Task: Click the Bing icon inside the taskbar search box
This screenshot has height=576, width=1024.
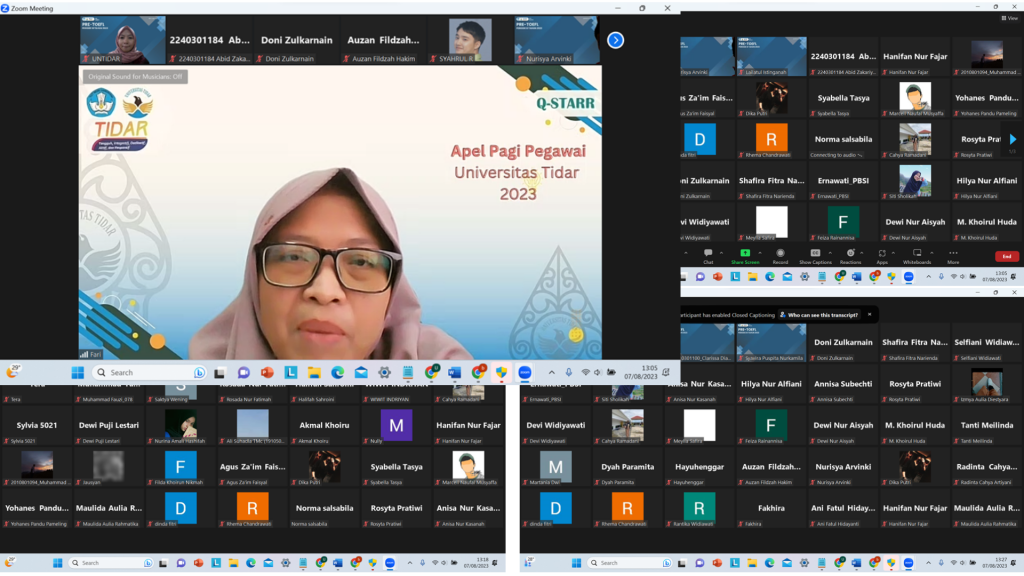Action: pos(199,372)
